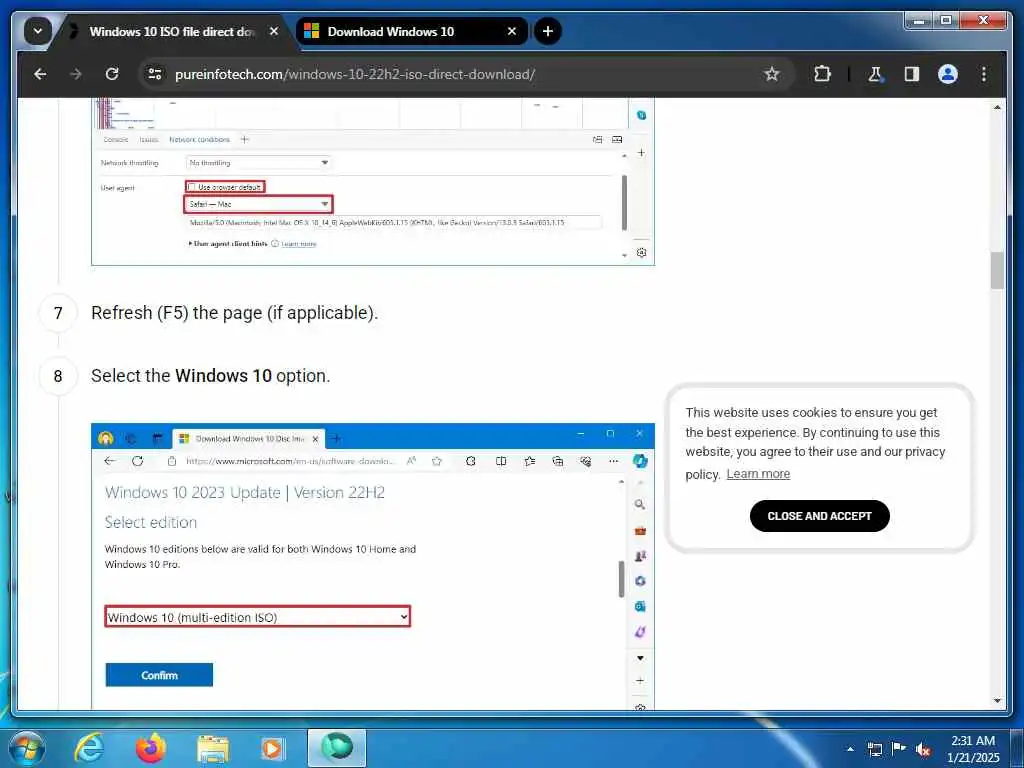This screenshot has width=1024, height=768.
Task: Open site information icon in address bar
Action: tap(155, 74)
